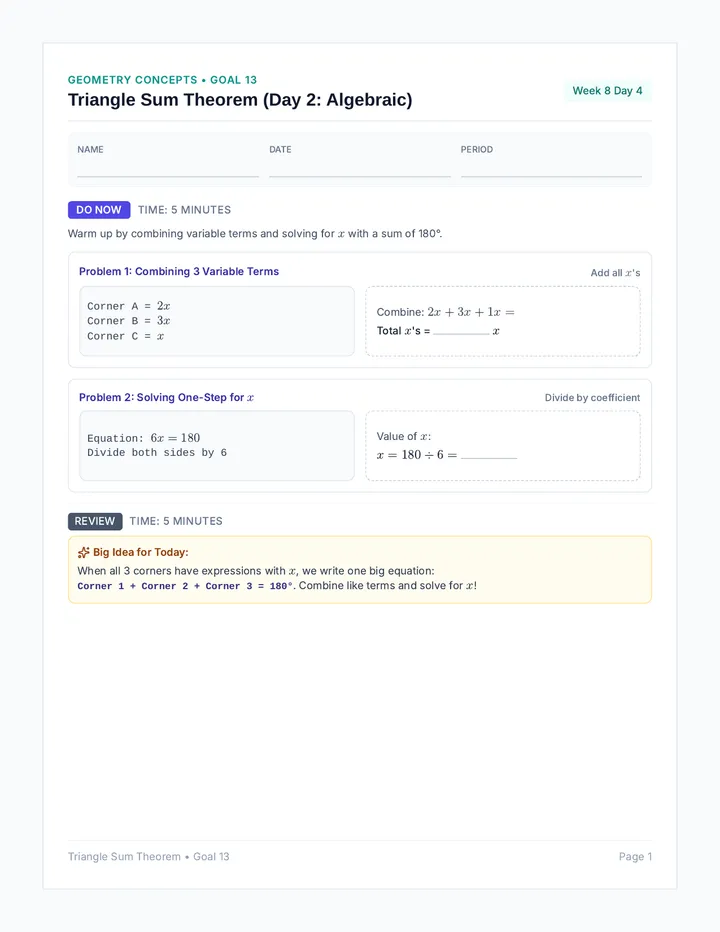
Task: Click the NAME blank line
Action: click(x=168, y=176)
